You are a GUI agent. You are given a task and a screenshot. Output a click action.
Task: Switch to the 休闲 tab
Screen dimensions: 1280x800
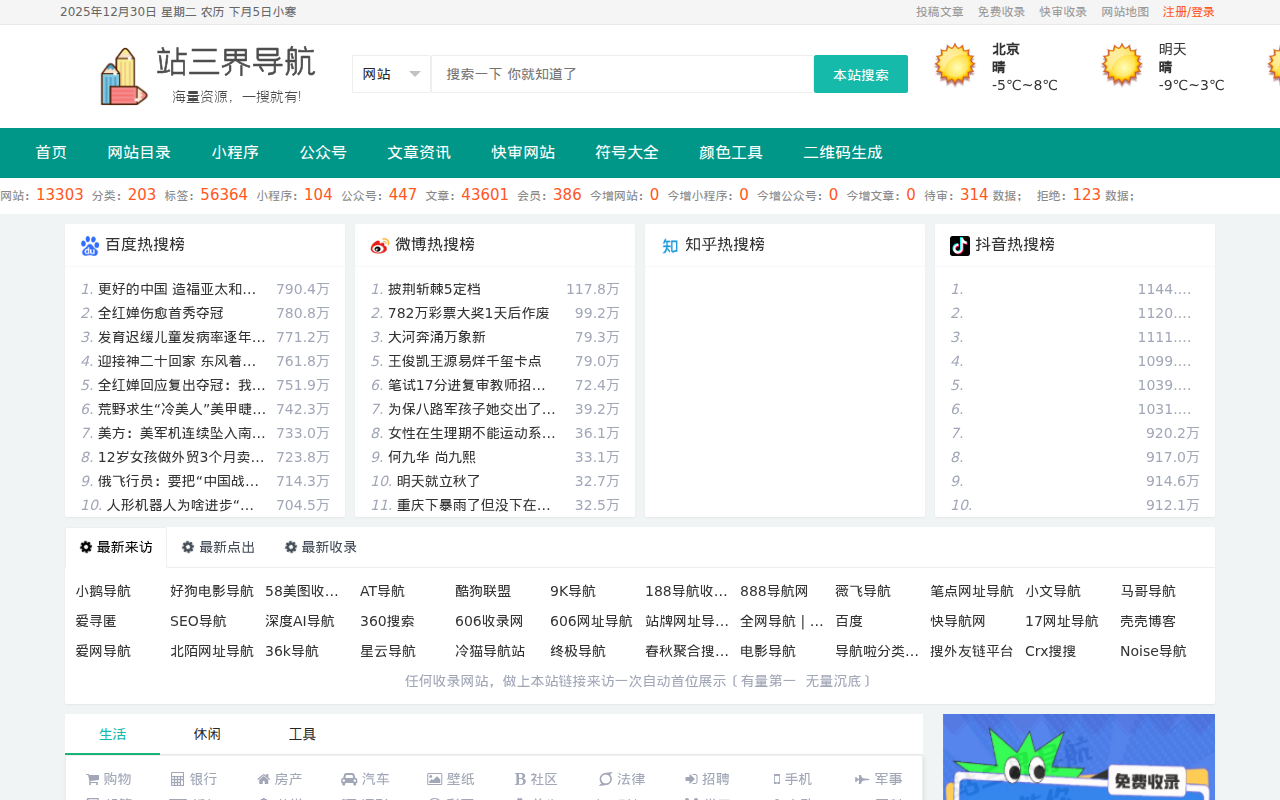click(207, 733)
